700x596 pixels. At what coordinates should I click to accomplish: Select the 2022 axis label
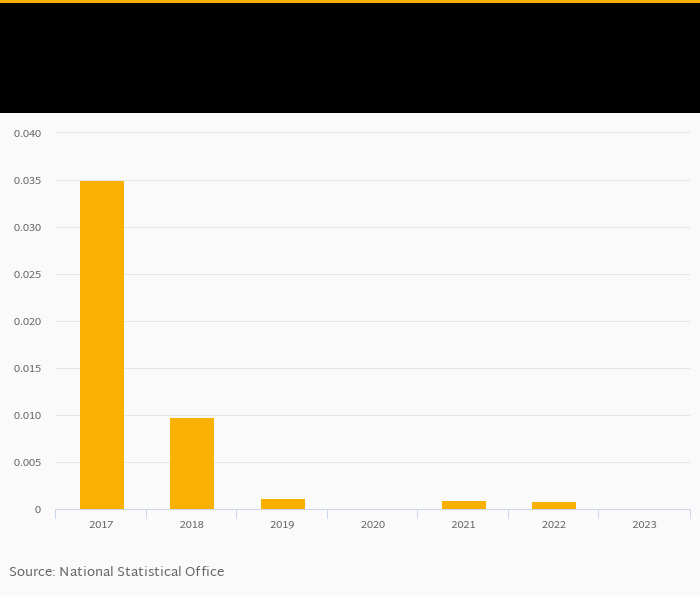coord(554,525)
